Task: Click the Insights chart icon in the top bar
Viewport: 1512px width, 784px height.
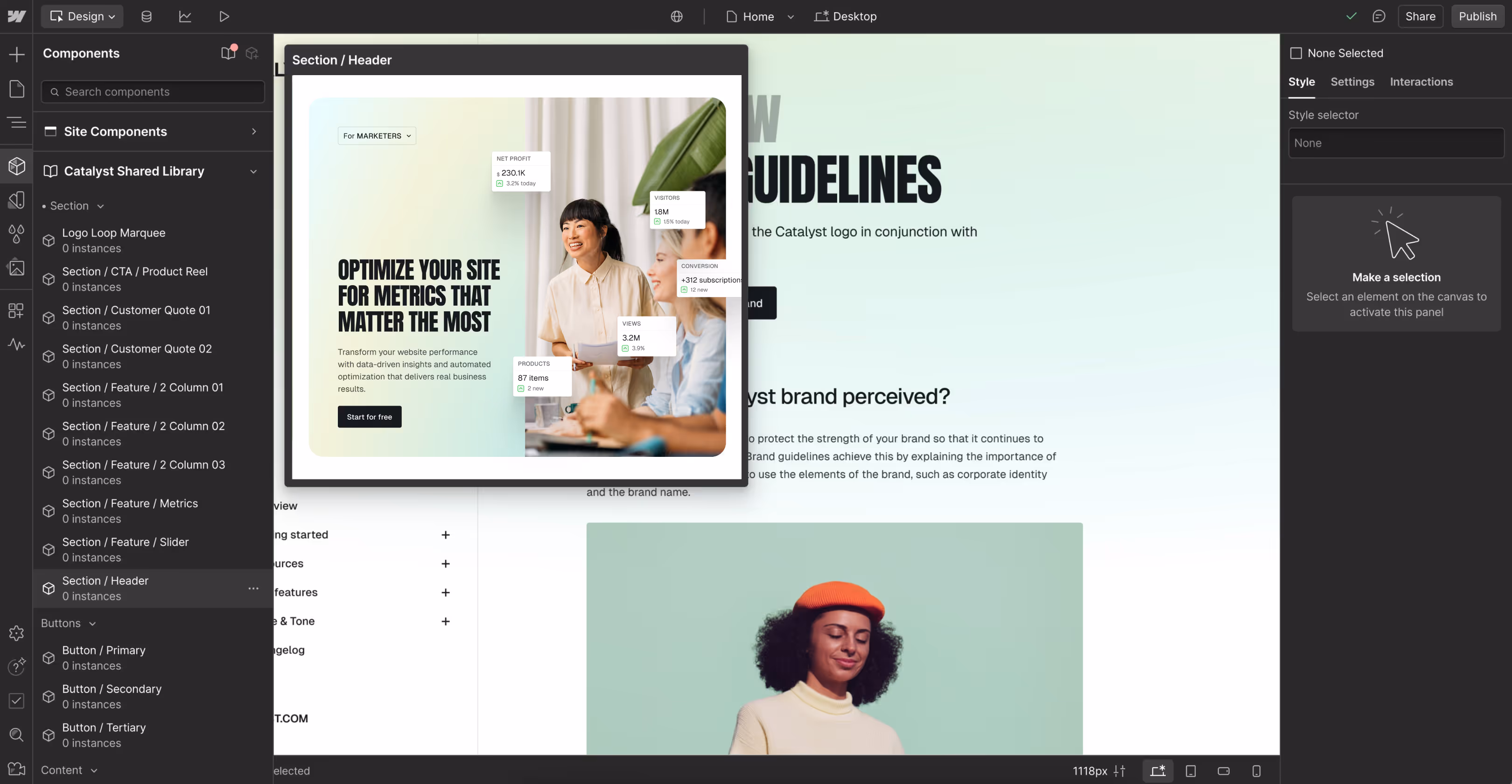Action: pos(185,16)
